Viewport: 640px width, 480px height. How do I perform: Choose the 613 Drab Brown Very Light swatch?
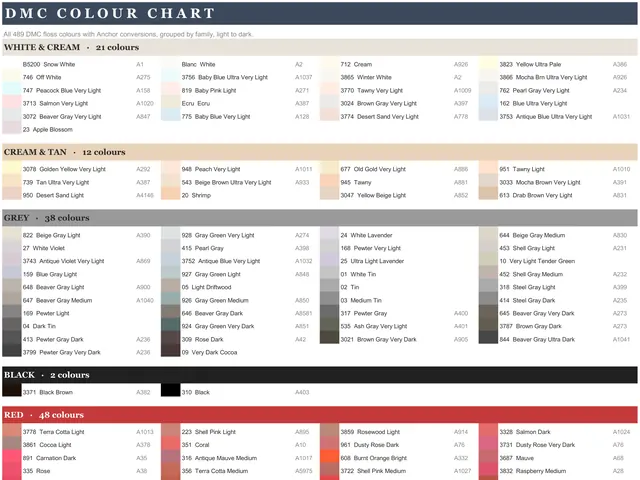pyautogui.click(x=488, y=195)
